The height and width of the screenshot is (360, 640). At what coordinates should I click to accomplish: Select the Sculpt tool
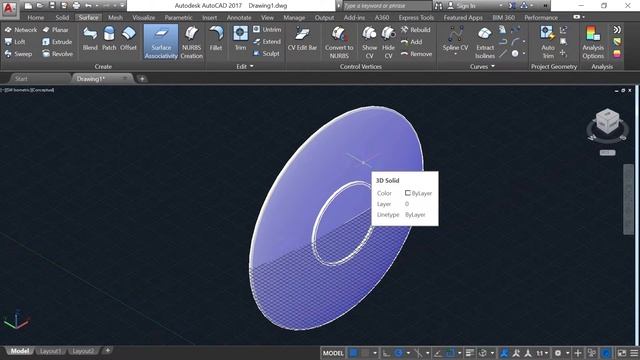[266, 53]
